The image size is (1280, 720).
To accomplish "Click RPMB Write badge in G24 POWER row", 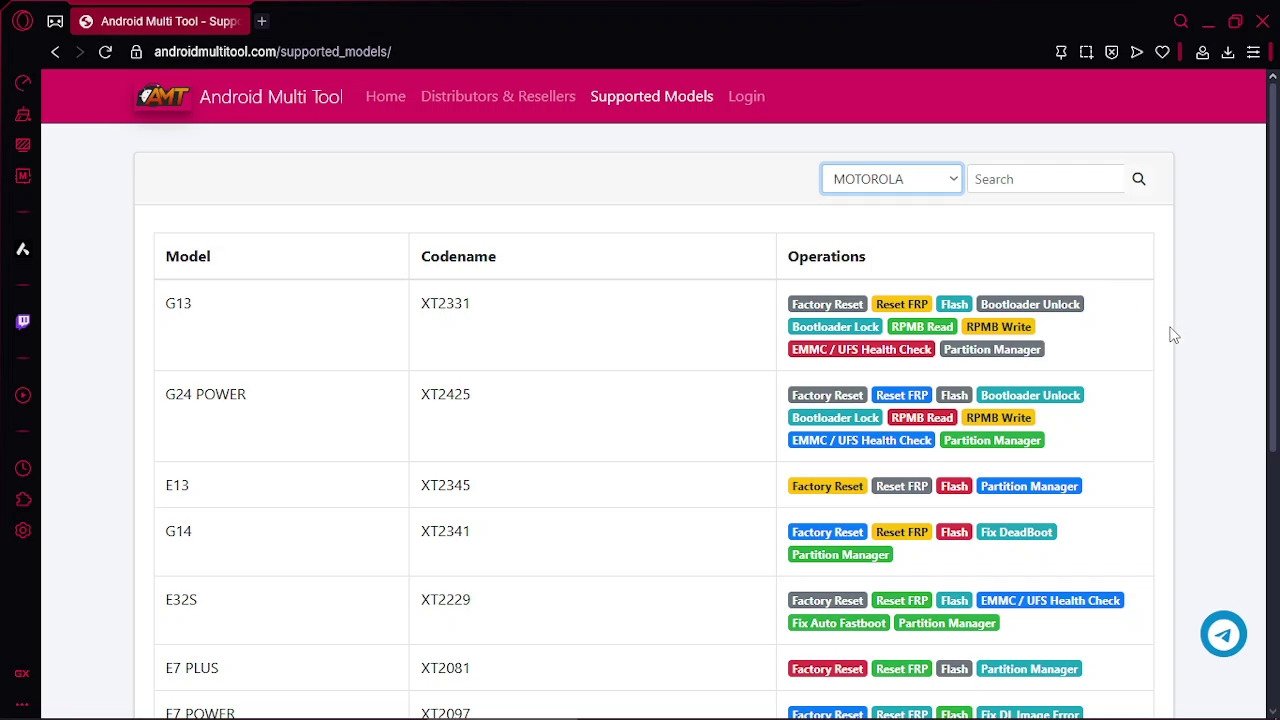I will pos(998,418).
